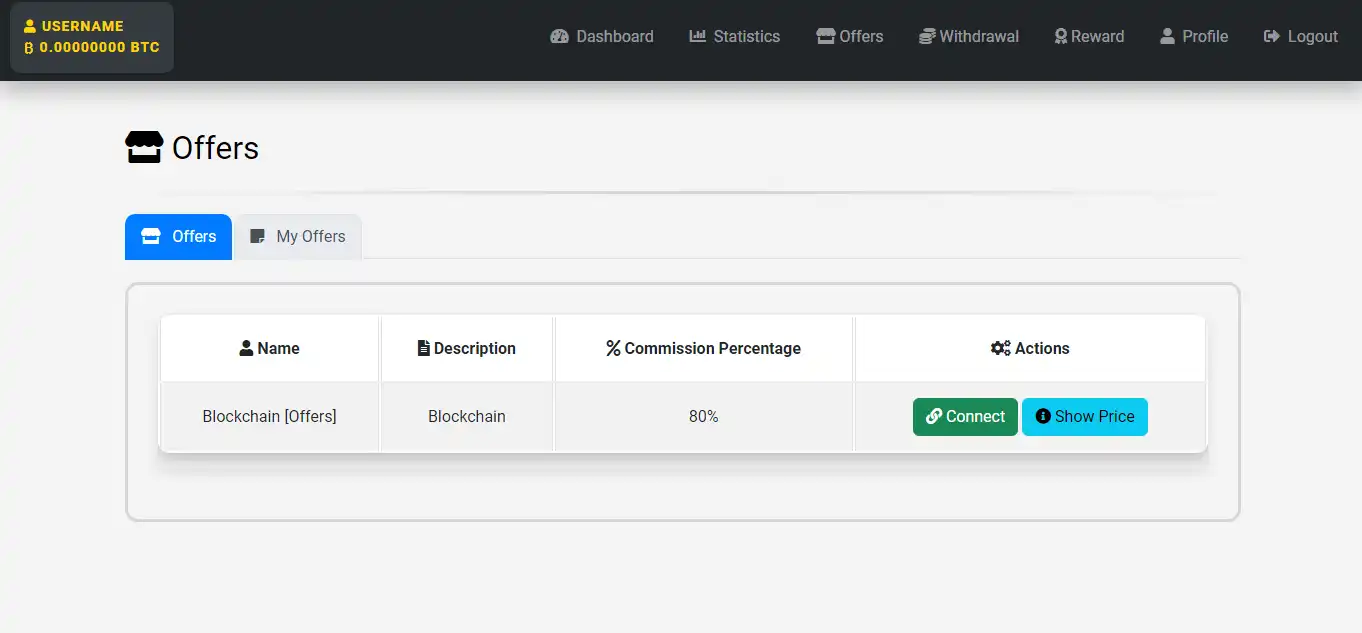1362x633 pixels.
Task: Click the USERNAME label in account badge
Action: point(82,26)
